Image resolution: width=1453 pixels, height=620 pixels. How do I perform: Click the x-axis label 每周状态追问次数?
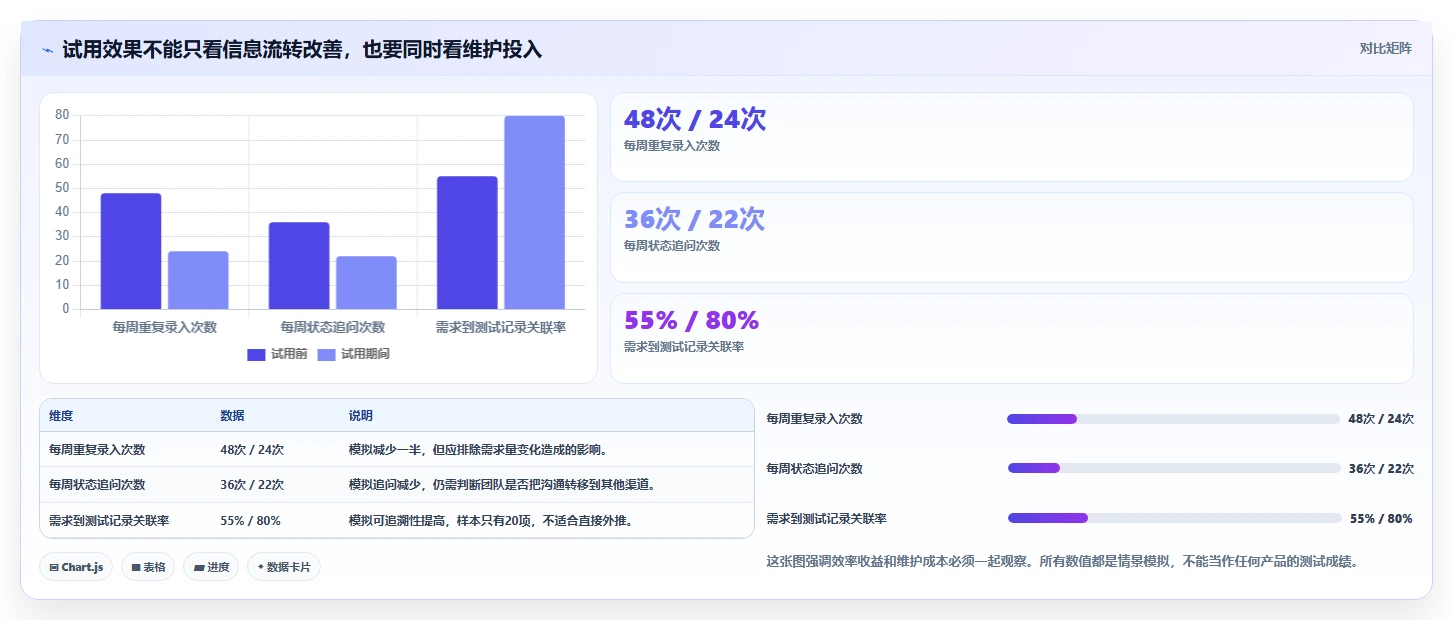(x=333, y=327)
